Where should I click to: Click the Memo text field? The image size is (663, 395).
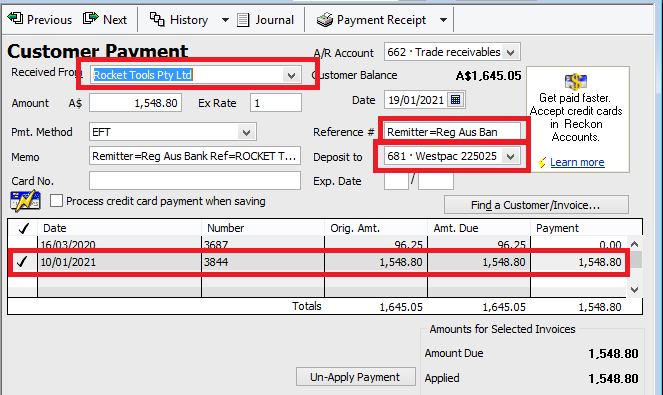pos(195,156)
